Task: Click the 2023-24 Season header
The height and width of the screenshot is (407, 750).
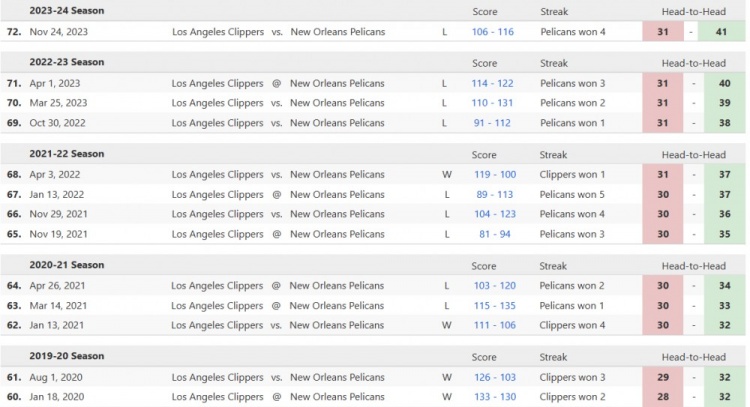Action: pyautogui.click(x=67, y=11)
